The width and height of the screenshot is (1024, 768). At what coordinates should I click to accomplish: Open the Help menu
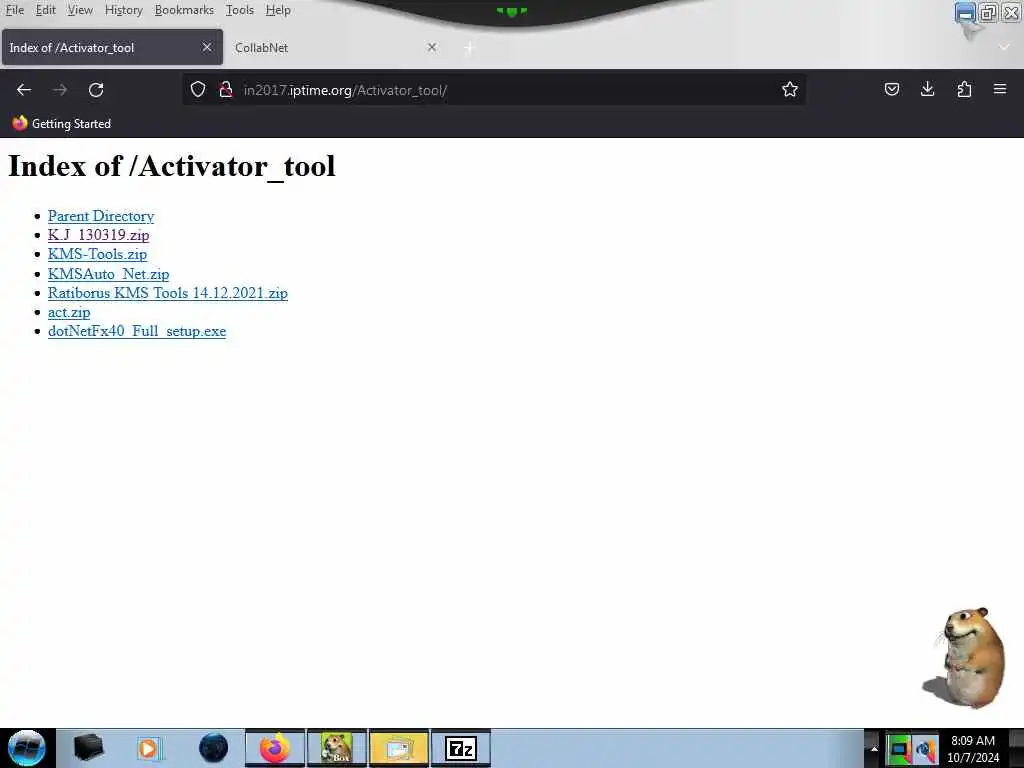click(x=278, y=10)
